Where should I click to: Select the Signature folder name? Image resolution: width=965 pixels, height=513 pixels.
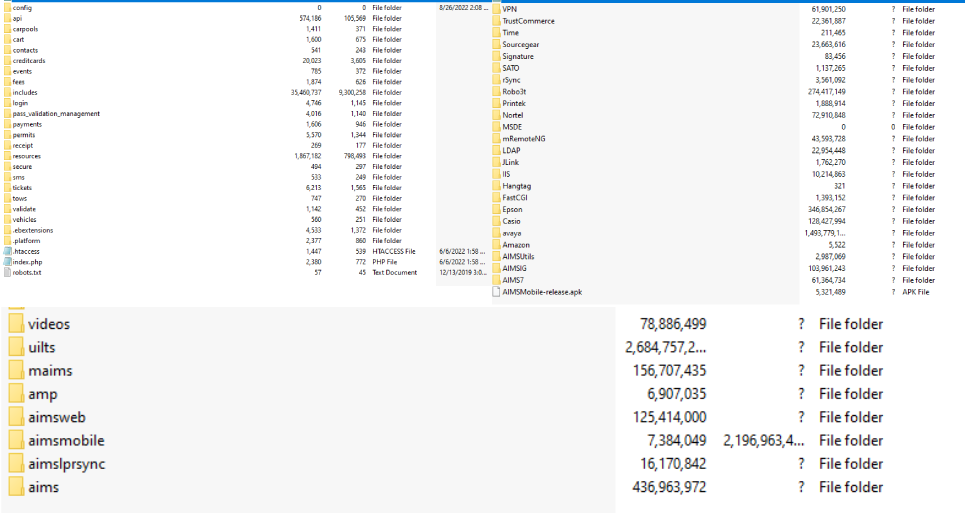(x=518, y=56)
